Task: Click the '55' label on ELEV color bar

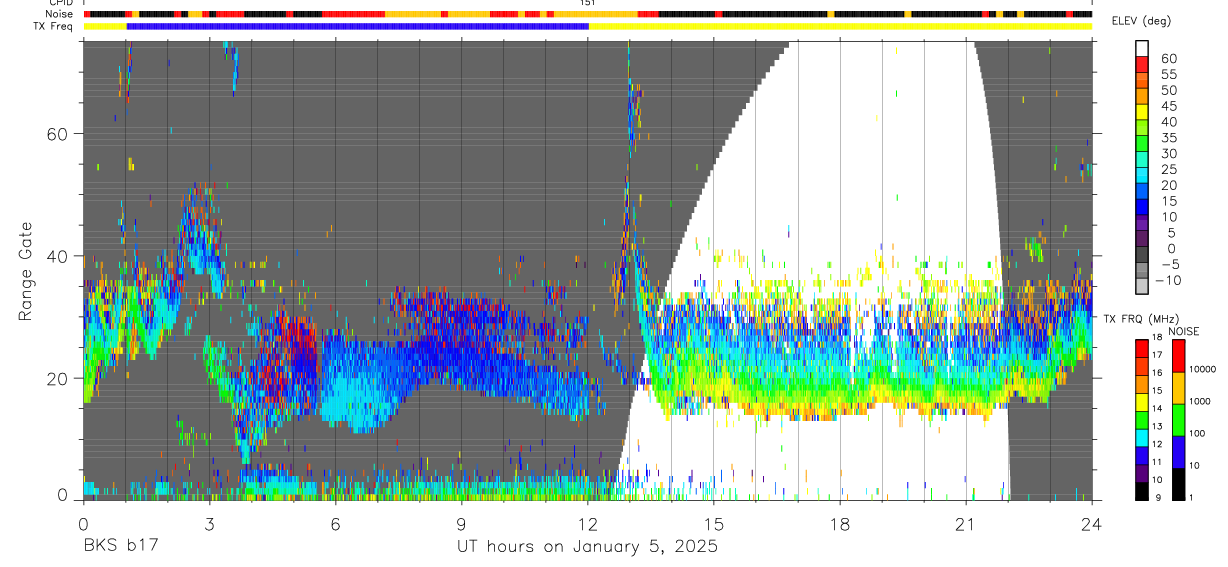Action: [x=1167, y=74]
